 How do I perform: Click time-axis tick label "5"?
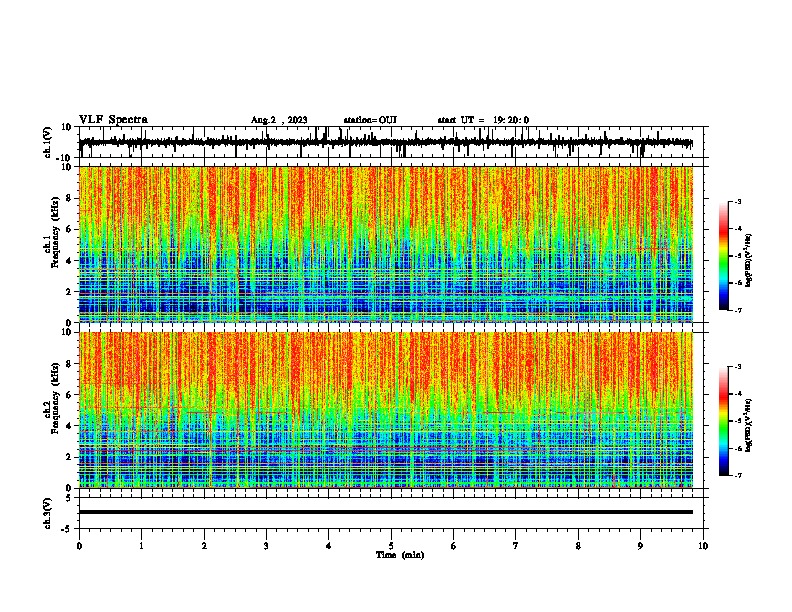(x=391, y=546)
